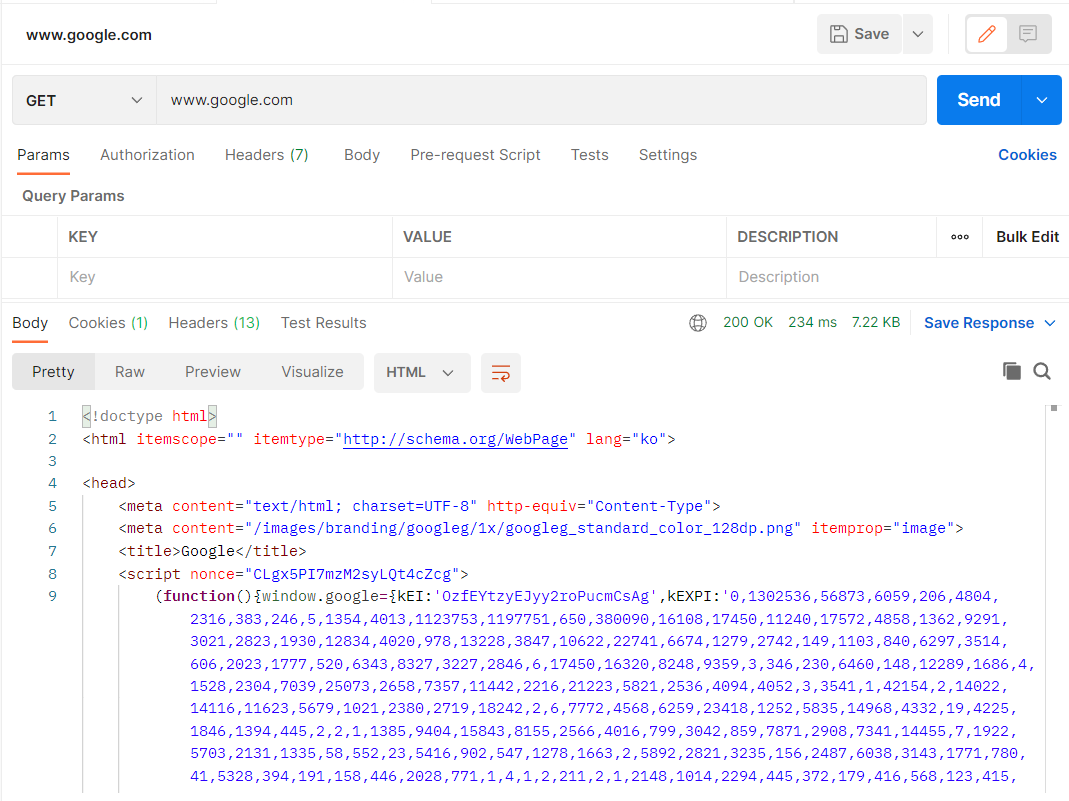1069x801 pixels.
Task: Expand the Save options arrow
Action: 918,34
